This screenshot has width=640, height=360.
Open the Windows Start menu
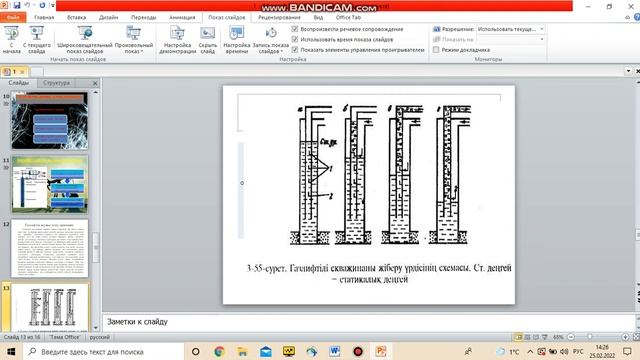pyautogui.click(x=11, y=351)
